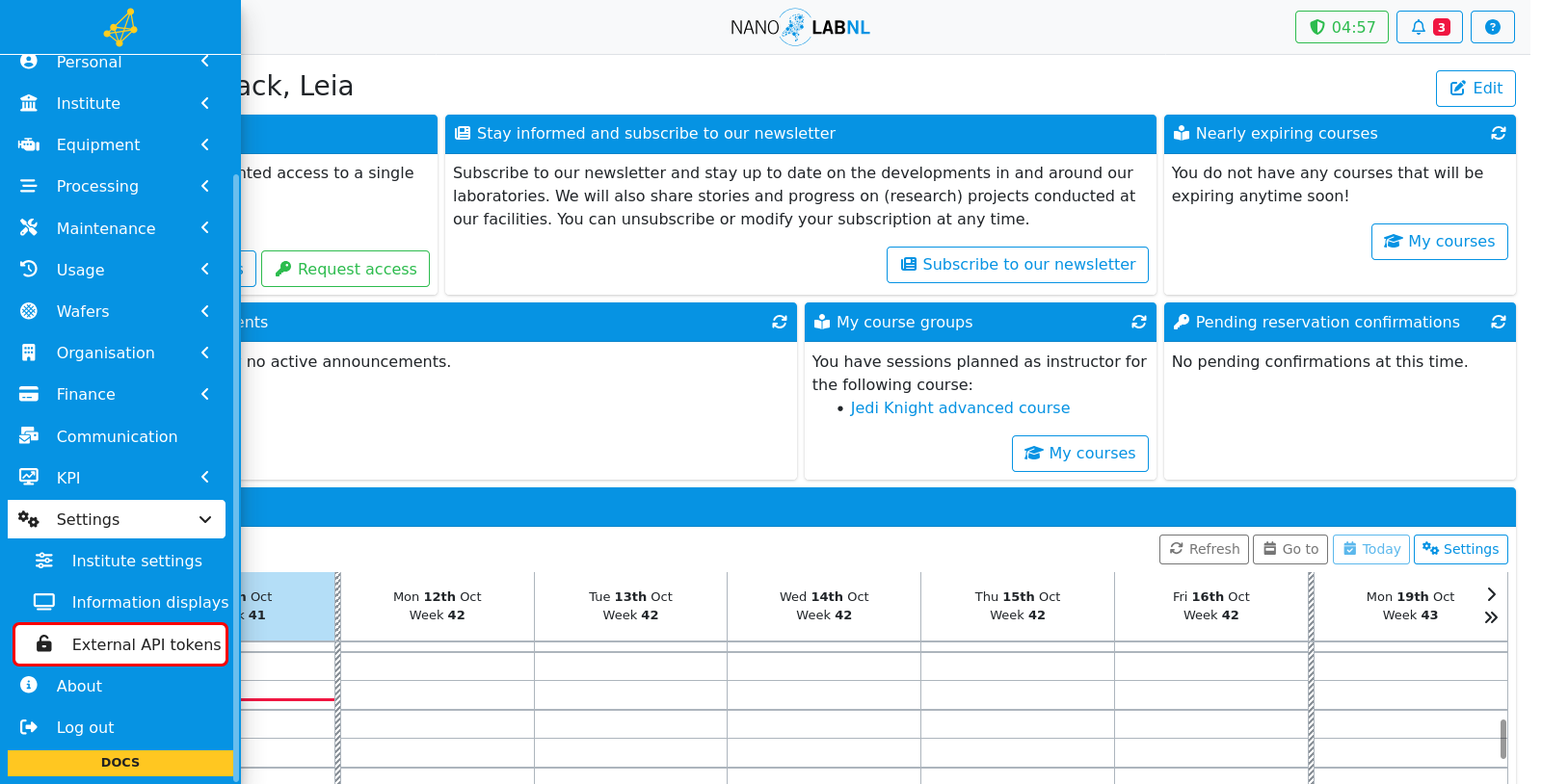Viewport: 1542px width, 784px height.
Task: Jump forward a week with double chevron
Action: [1491, 617]
